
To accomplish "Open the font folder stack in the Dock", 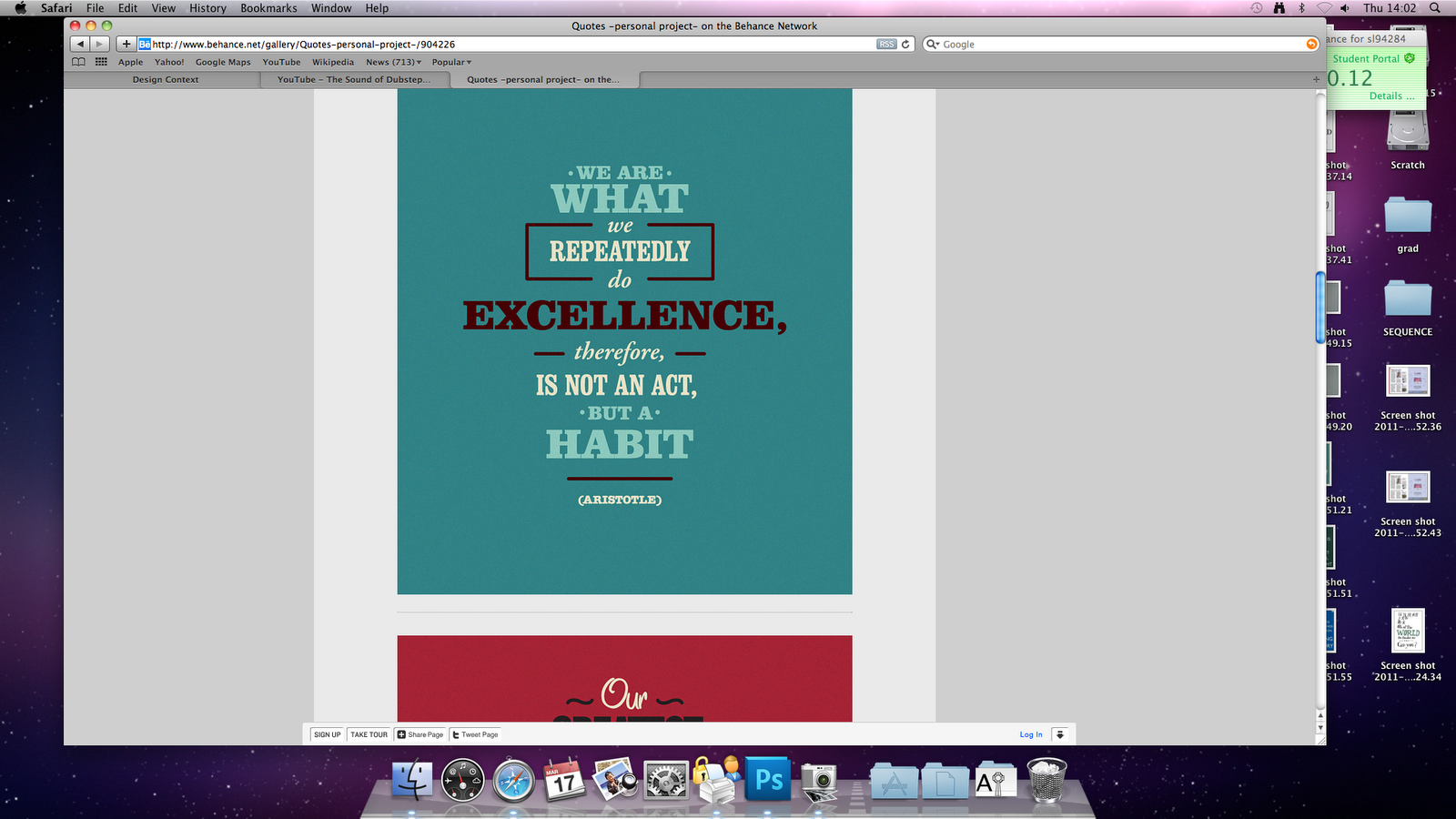I will [995, 780].
